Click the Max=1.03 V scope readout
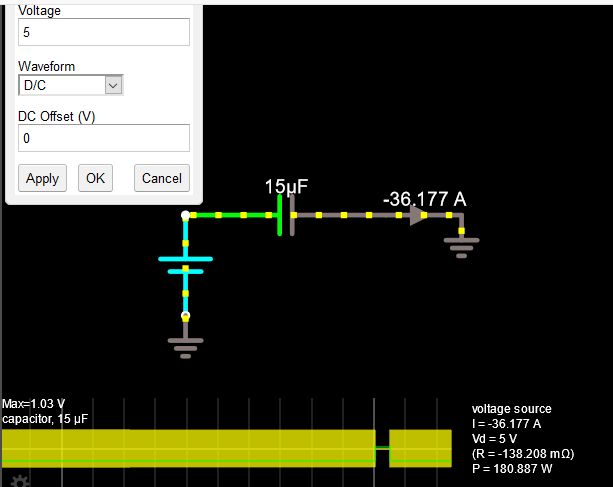The image size is (613, 487). pyautogui.click(x=33, y=404)
